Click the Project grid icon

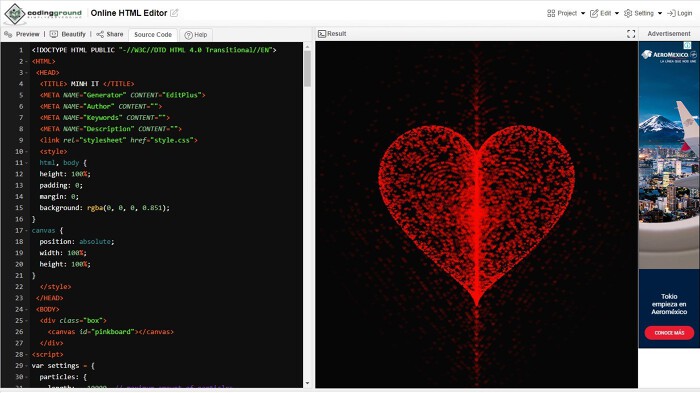[x=551, y=13]
